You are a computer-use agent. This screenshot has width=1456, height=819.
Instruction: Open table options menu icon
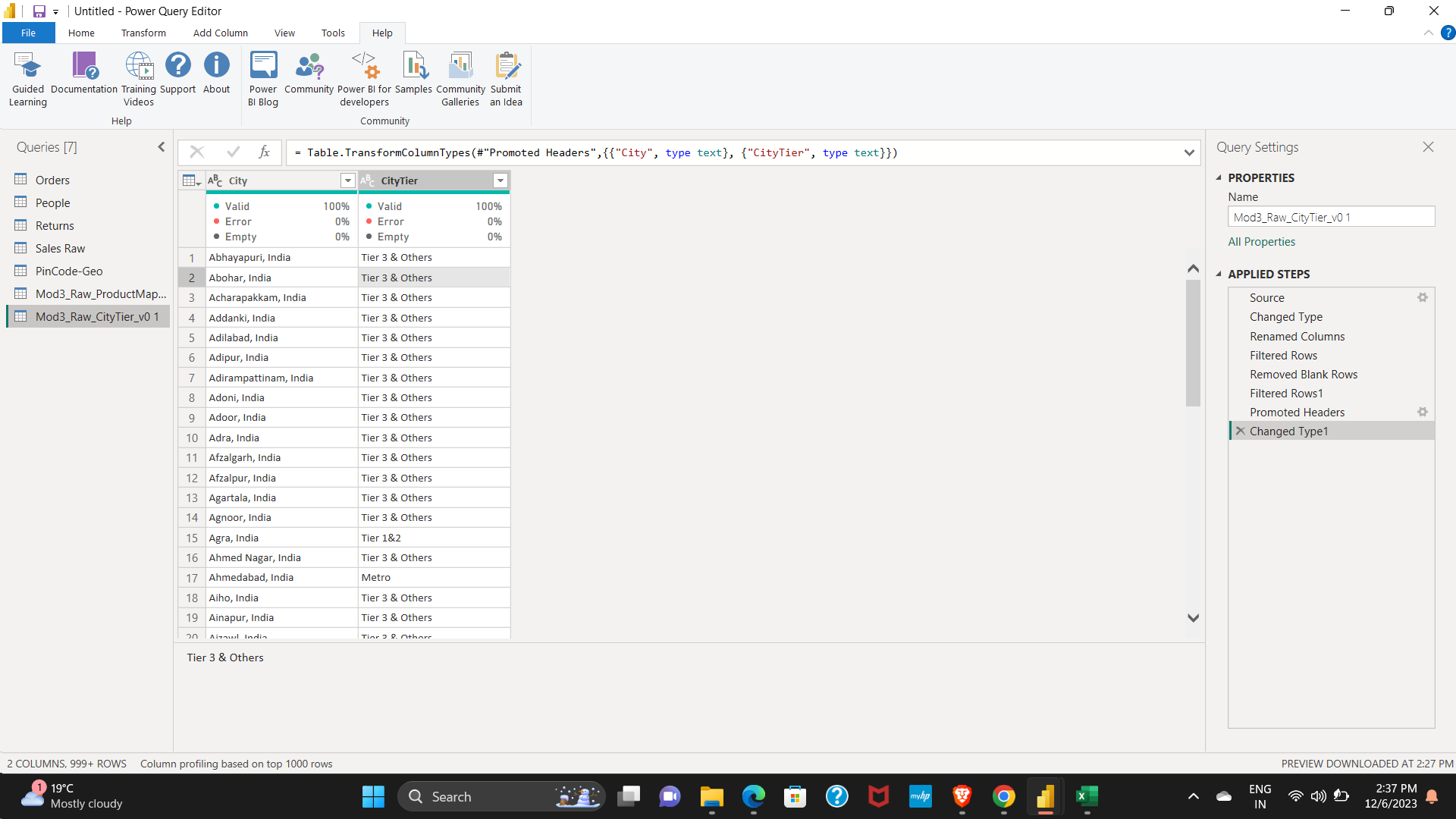[191, 180]
